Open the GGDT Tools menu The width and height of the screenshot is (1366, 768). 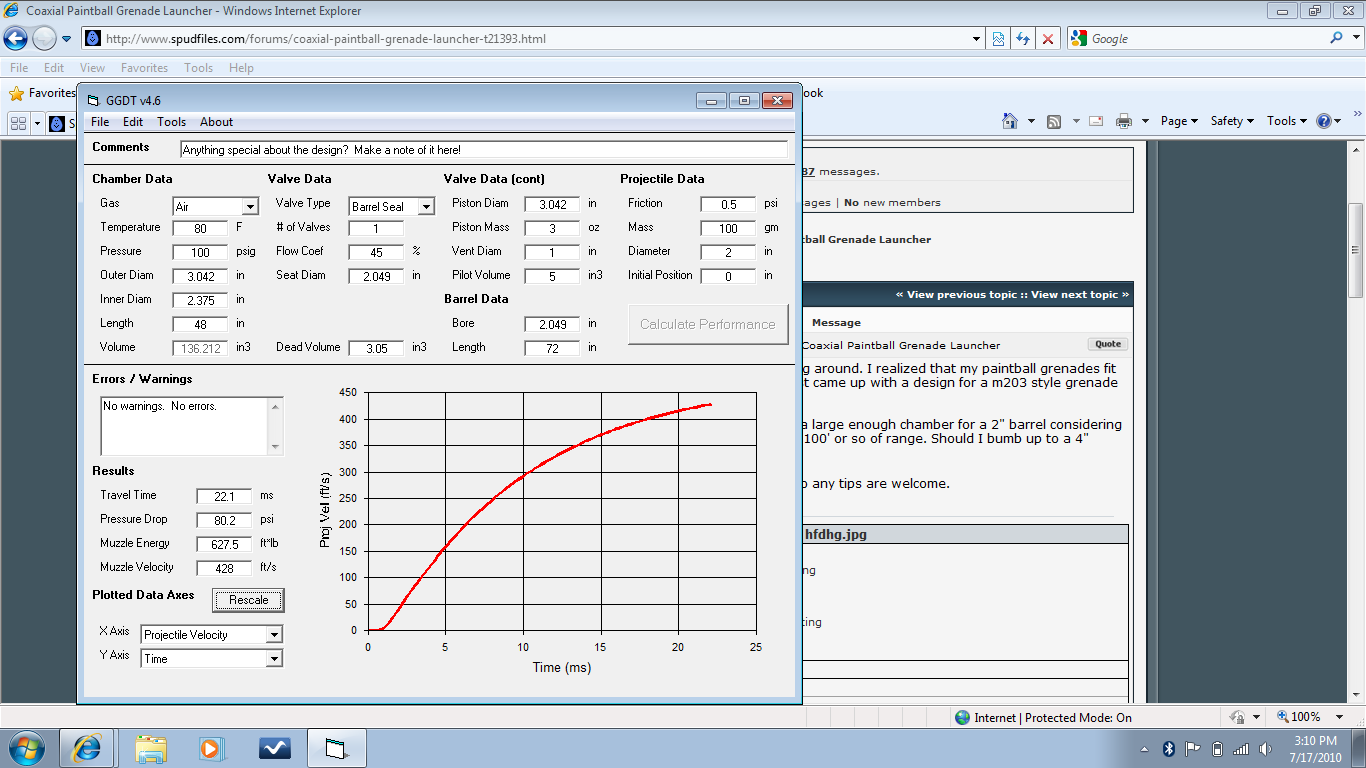[171, 122]
